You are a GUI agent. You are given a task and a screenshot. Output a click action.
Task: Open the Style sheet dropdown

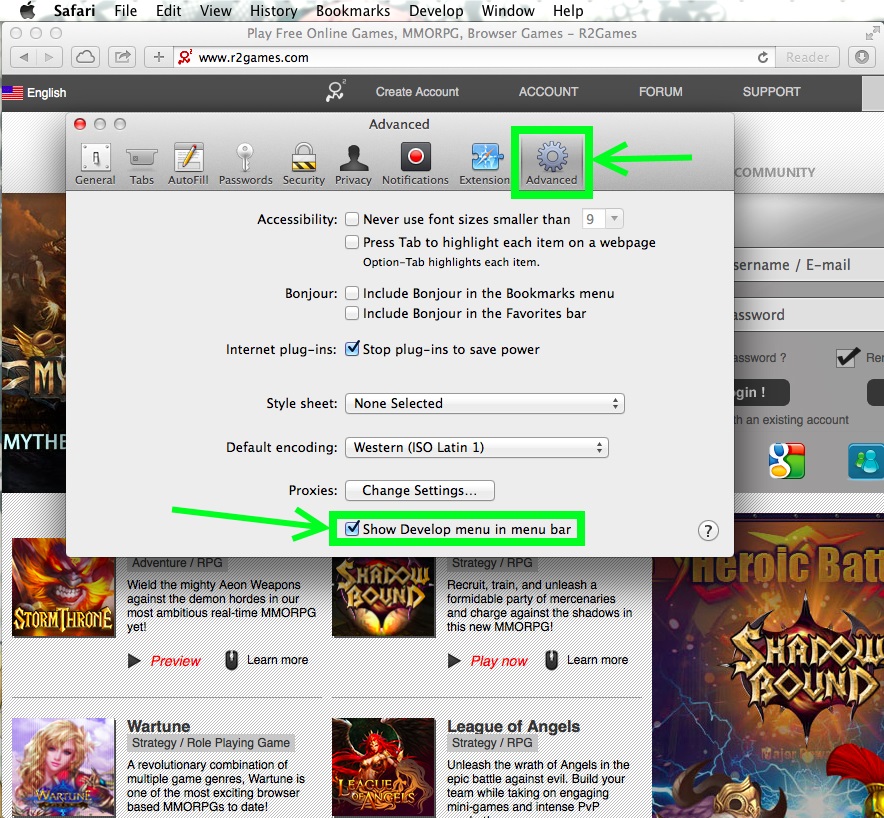point(484,404)
